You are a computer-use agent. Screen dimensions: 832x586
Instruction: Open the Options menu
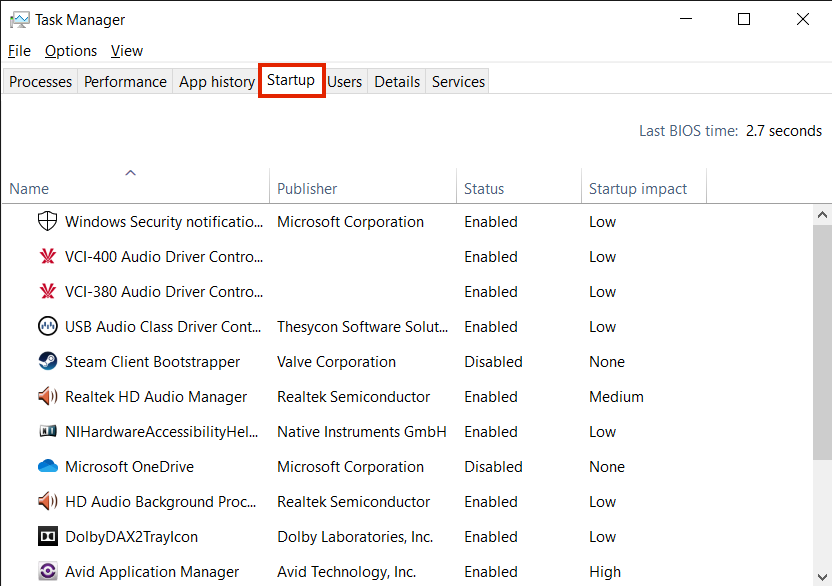[x=71, y=51]
